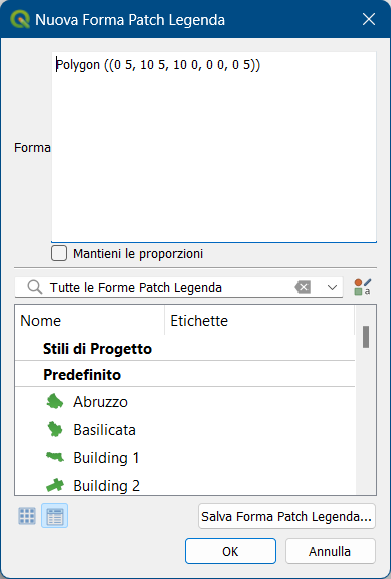Select the Building 2 shape icon
391x579 pixels.
[55, 485]
